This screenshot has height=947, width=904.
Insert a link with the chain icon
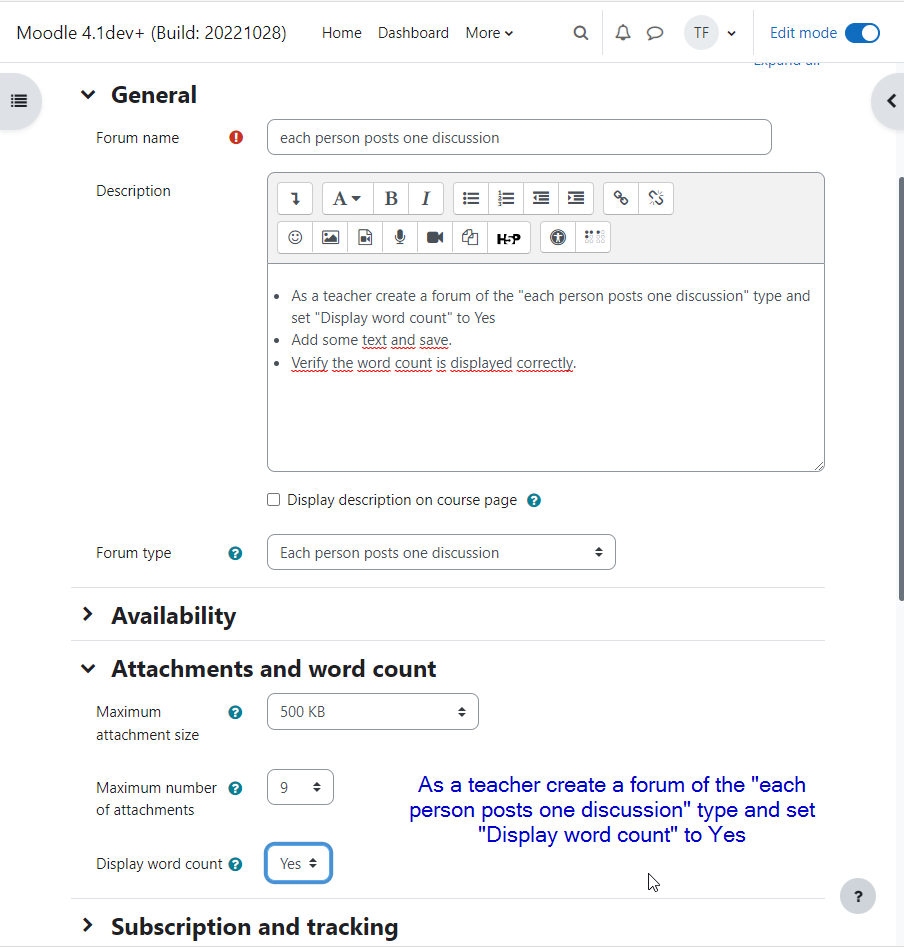click(620, 198)
